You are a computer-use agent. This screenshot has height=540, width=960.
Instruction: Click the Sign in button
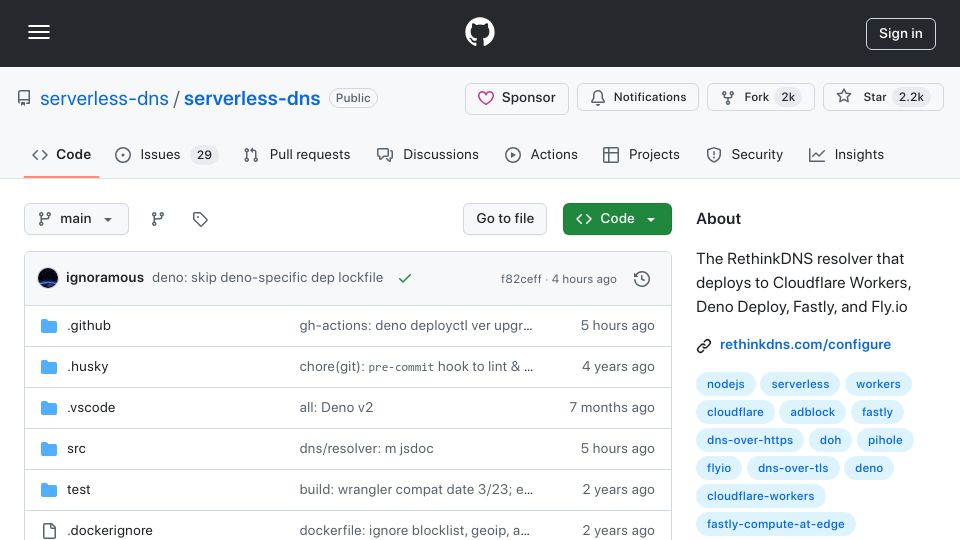click(x=901, y=34)
